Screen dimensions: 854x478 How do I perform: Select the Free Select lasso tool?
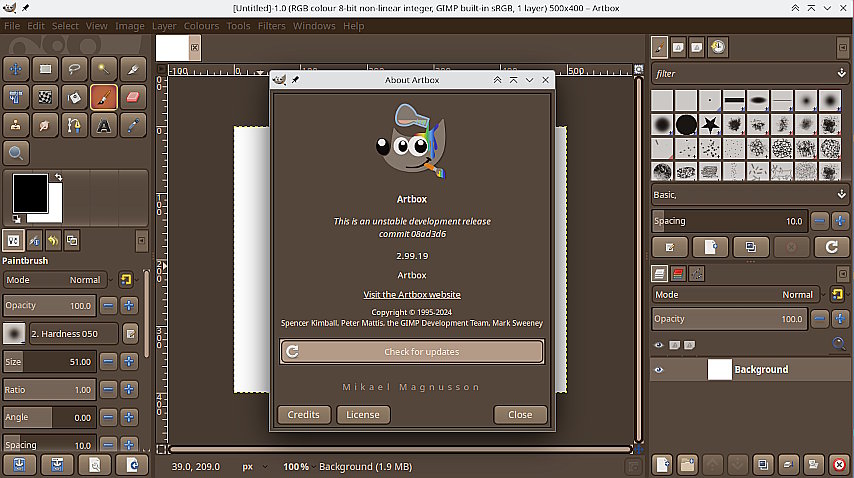[74, 69]
